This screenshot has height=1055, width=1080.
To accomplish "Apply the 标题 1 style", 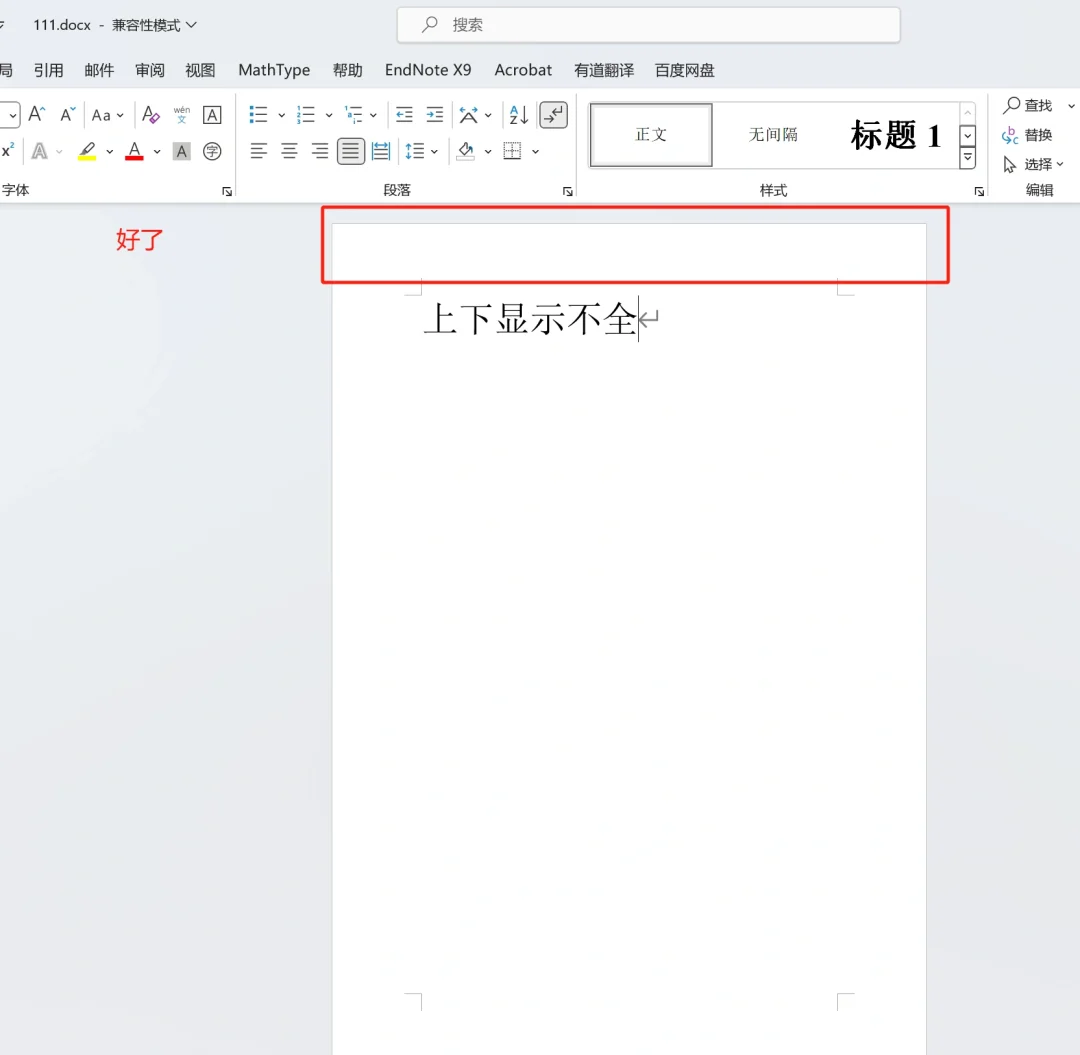I will coord(895,135).
